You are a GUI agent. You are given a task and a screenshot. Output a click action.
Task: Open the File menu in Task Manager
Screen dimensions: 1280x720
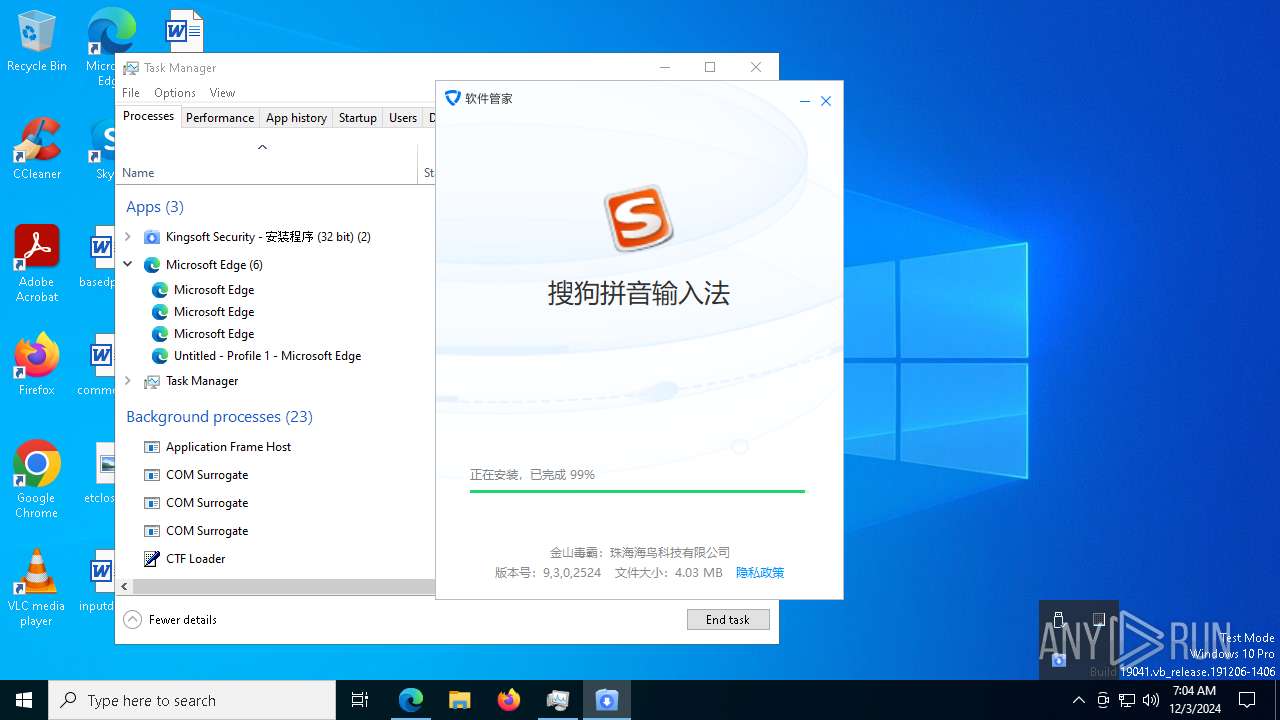[131, 93]
